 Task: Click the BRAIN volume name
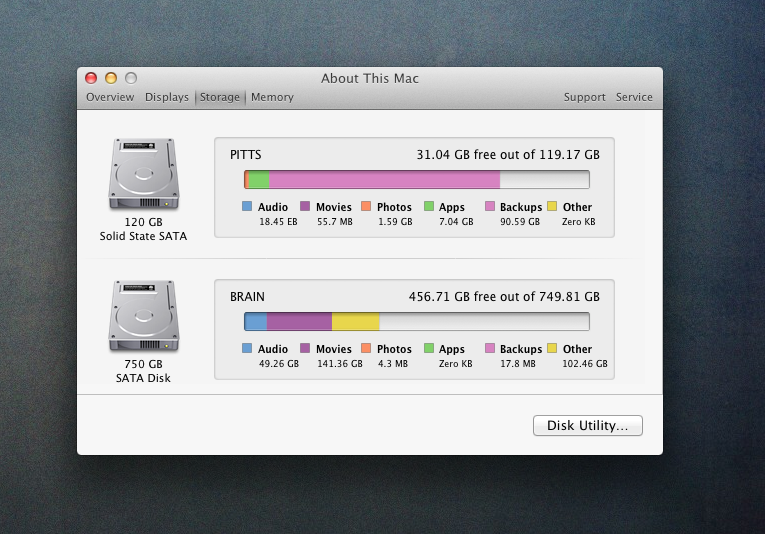[x=247, y=297]
